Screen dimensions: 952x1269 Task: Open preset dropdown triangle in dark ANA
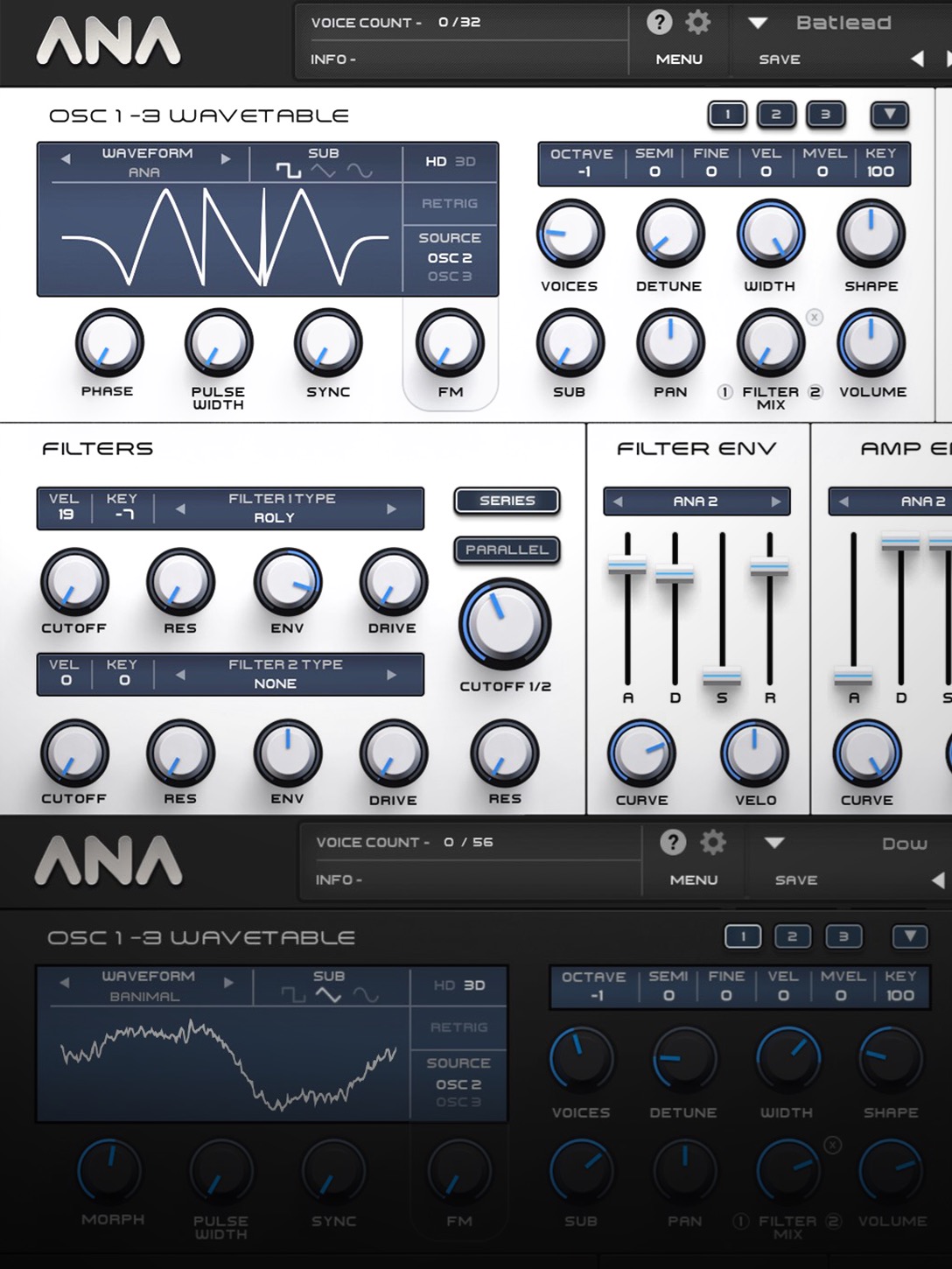[774, 843]
